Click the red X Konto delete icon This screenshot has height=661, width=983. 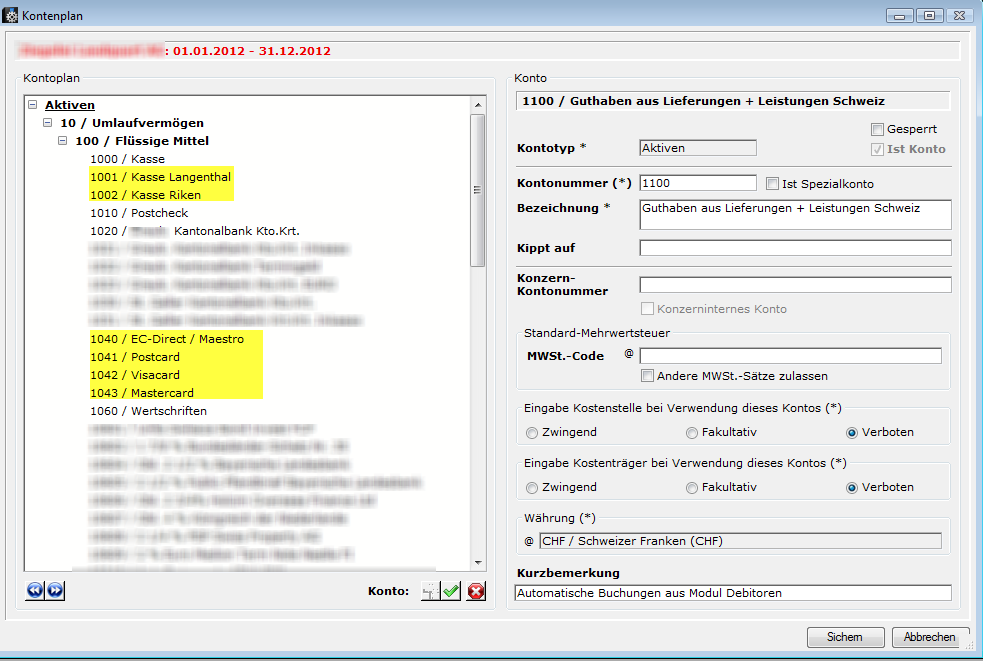(x=476, y=592)
